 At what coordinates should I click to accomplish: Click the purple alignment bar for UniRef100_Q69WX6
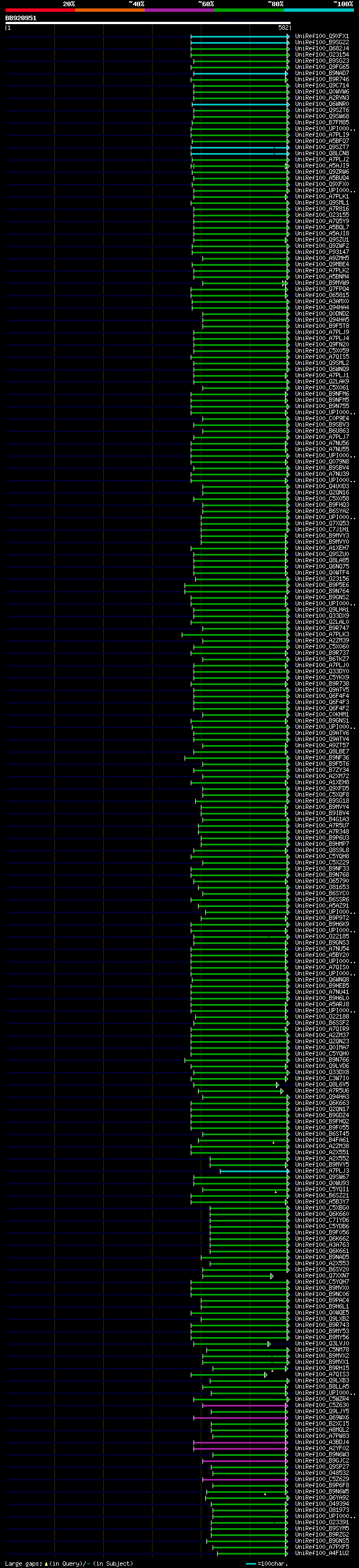(240, 1418)
